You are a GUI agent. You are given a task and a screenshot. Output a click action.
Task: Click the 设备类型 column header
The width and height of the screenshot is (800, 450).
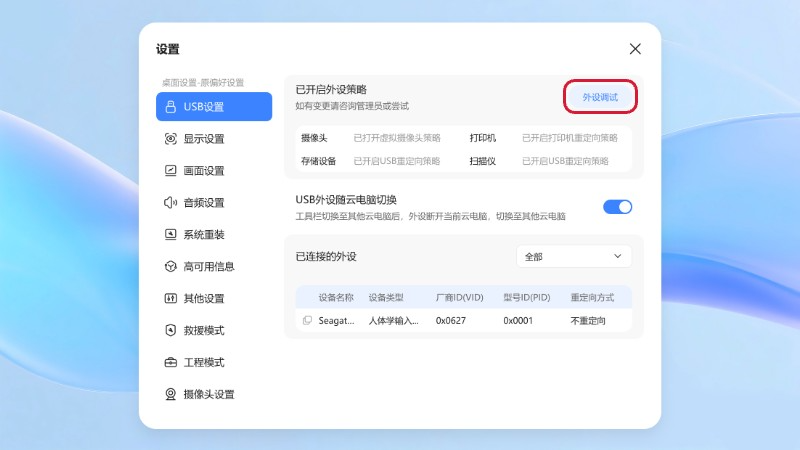[386, 297]
